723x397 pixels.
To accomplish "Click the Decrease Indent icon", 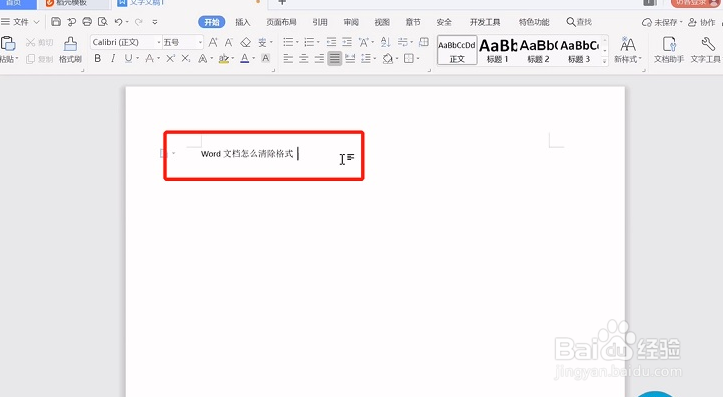I will pyautogui.click(x=331, y=42).
